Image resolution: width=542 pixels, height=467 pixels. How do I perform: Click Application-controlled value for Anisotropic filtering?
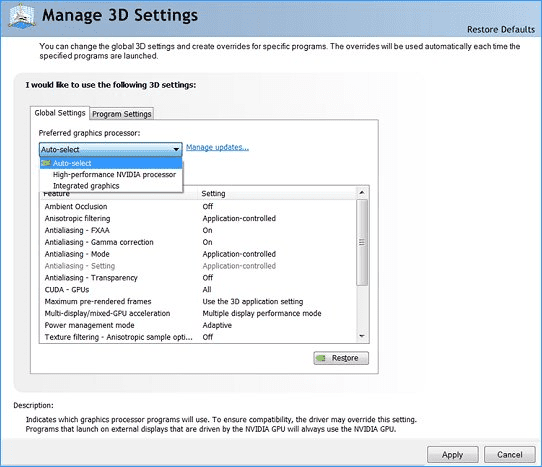click(239, 218)
